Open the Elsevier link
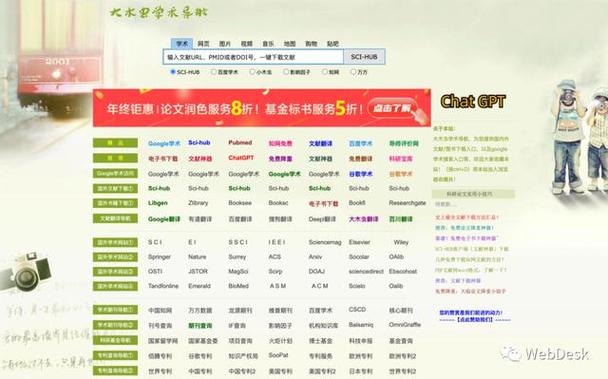 click(359, 242)
